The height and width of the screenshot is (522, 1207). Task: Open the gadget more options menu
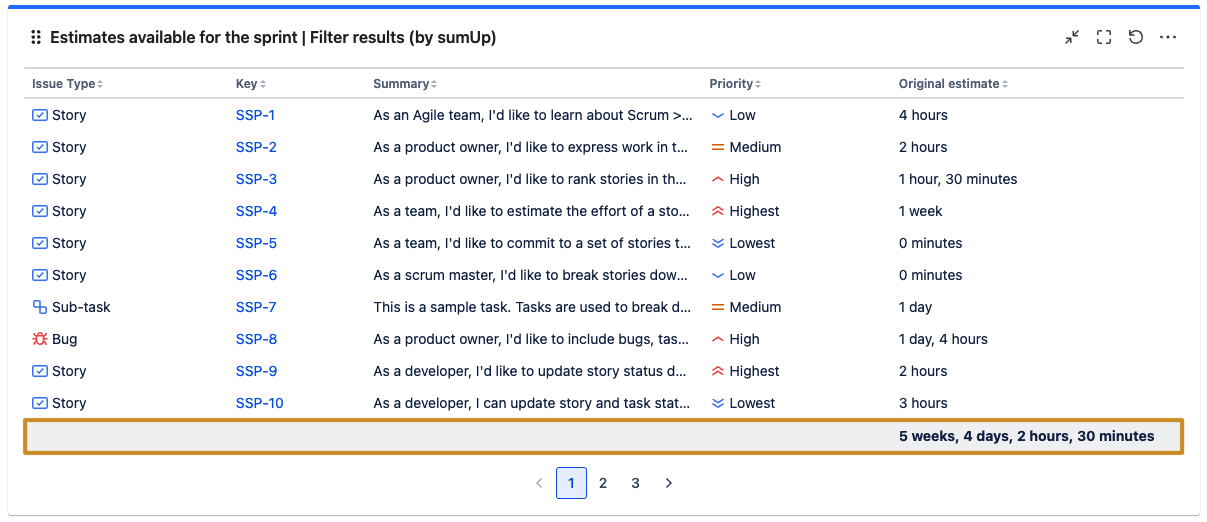[x=1168, y=37]
